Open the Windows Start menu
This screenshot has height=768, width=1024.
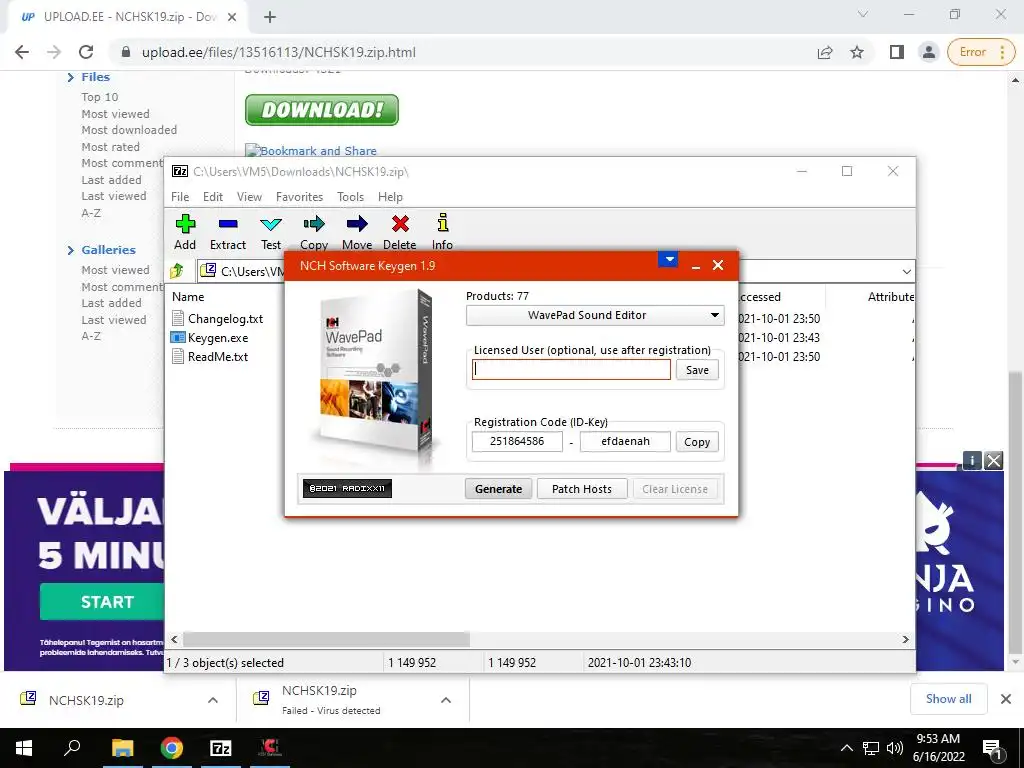[24, 748]
